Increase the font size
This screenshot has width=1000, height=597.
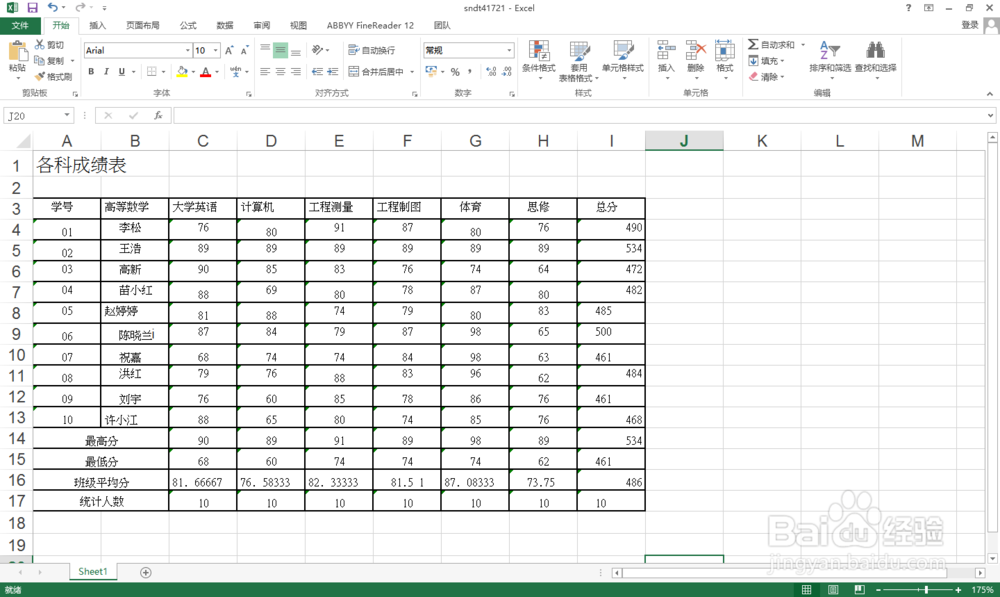point(230,50)
